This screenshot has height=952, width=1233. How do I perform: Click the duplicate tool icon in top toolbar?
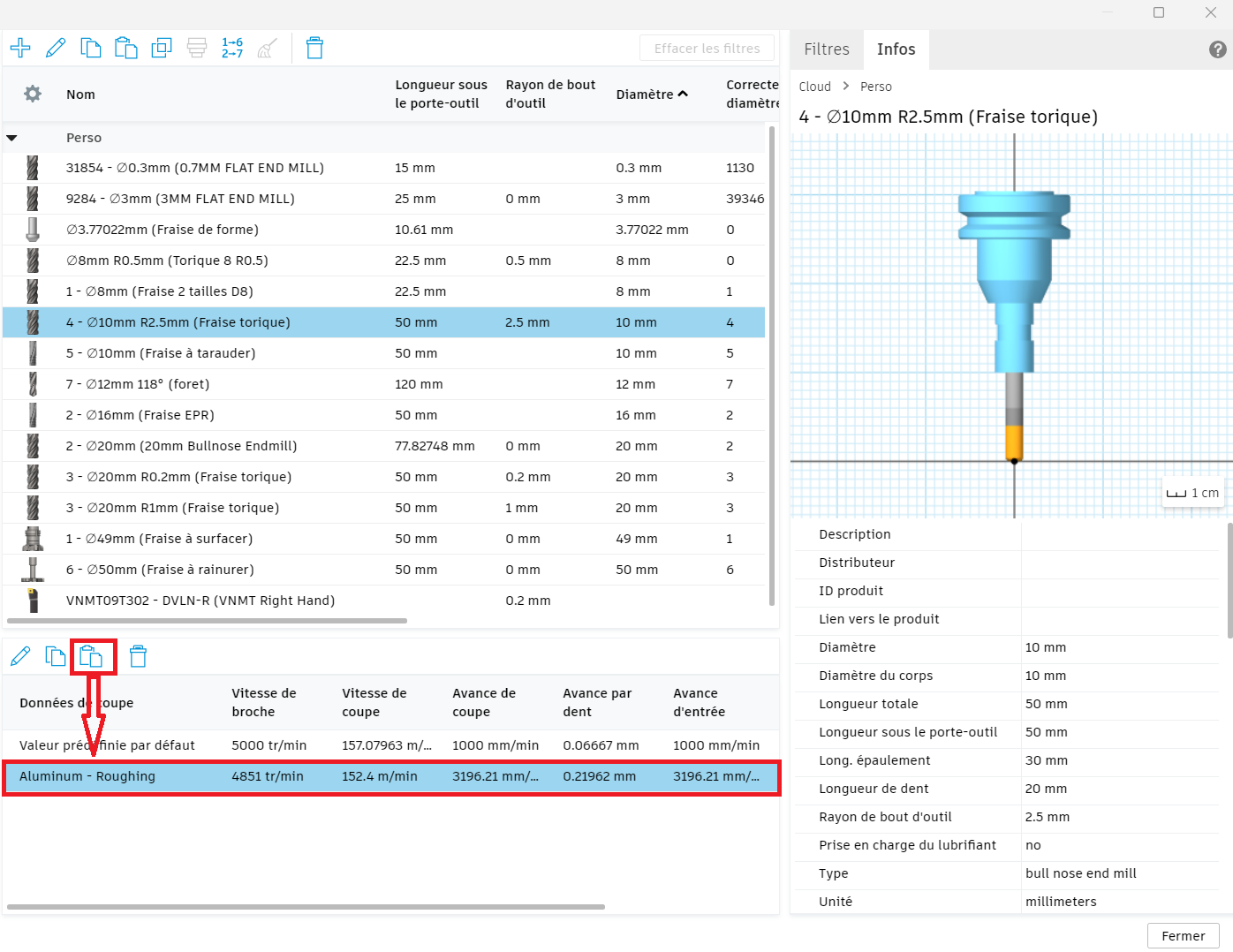pyautogui.click(x=162, y=48)
